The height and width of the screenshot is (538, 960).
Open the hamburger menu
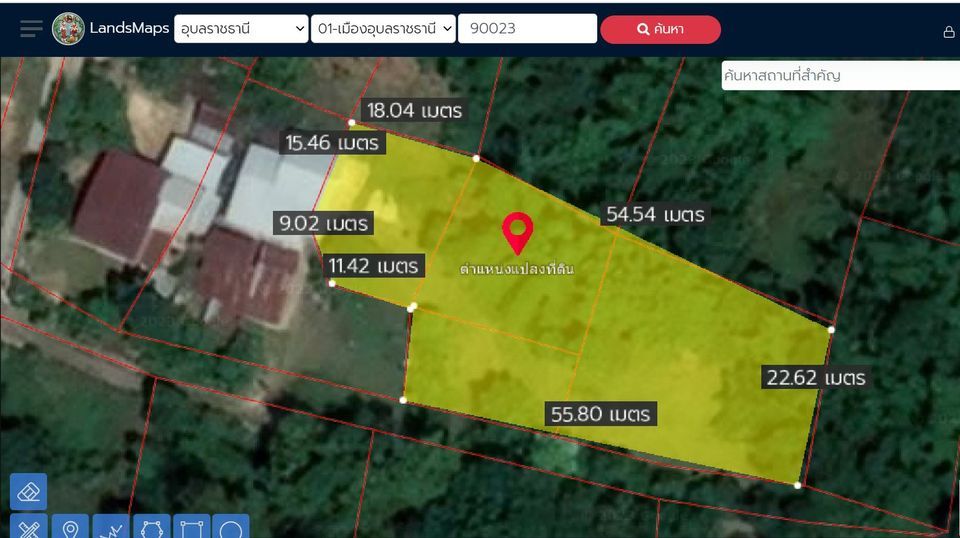coord(31,29)
